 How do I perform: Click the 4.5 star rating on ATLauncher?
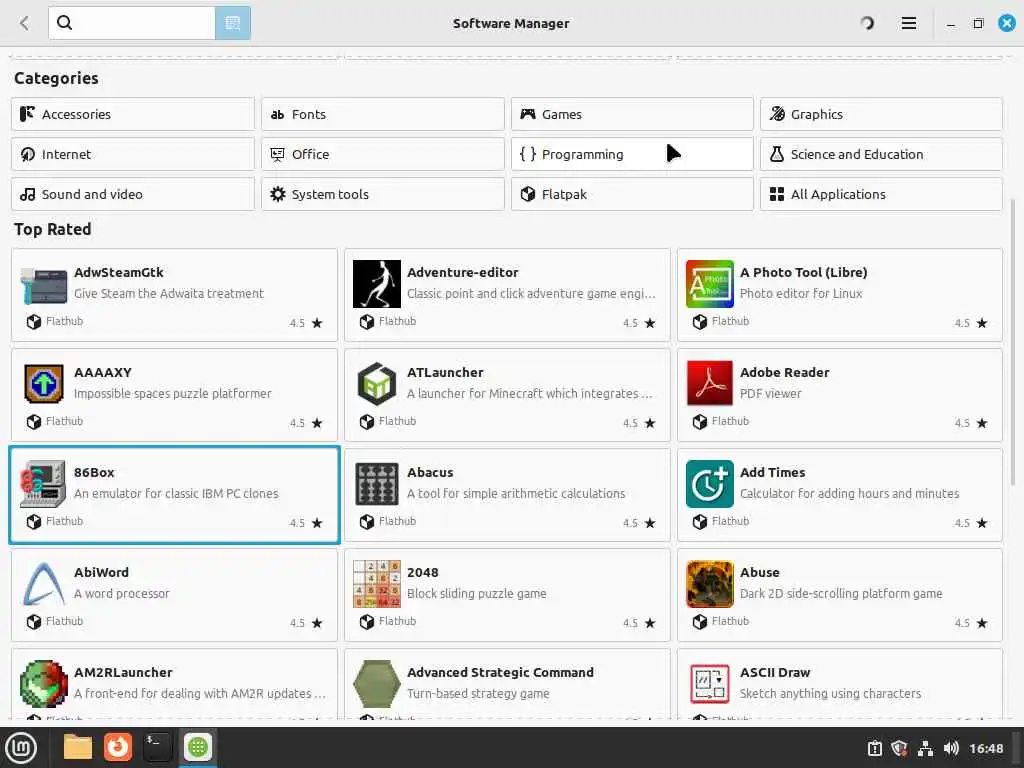[639, 423]
